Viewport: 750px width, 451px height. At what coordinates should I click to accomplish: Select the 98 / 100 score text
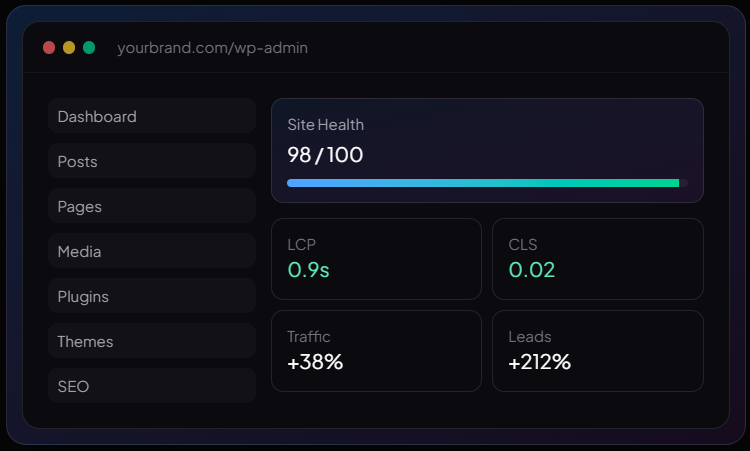click(325, 155)
